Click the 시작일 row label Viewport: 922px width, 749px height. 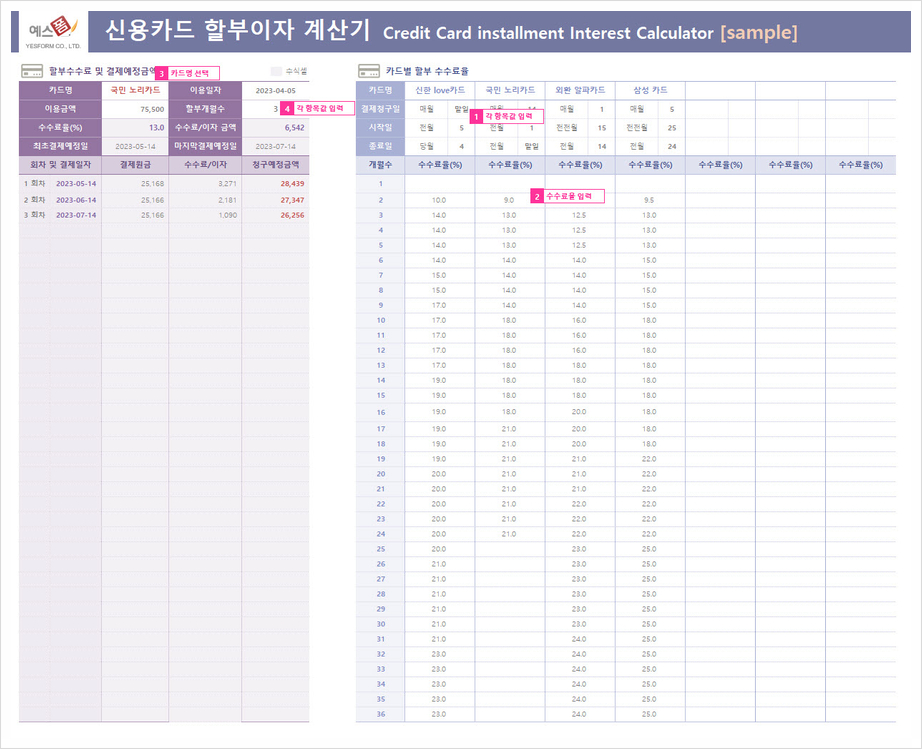click(x=380, y=128)
